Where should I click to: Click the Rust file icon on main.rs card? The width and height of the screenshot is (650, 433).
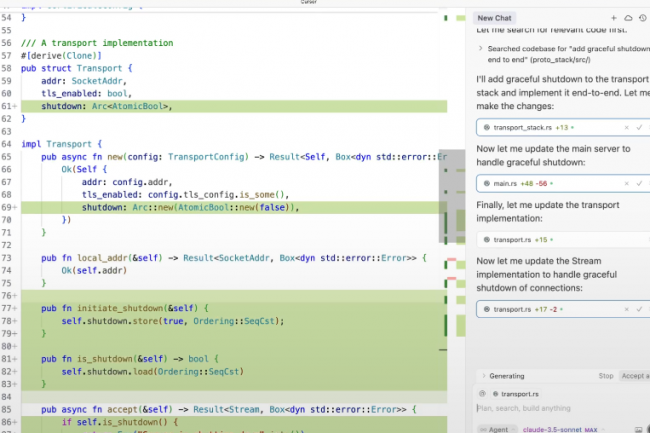(487, 184)
